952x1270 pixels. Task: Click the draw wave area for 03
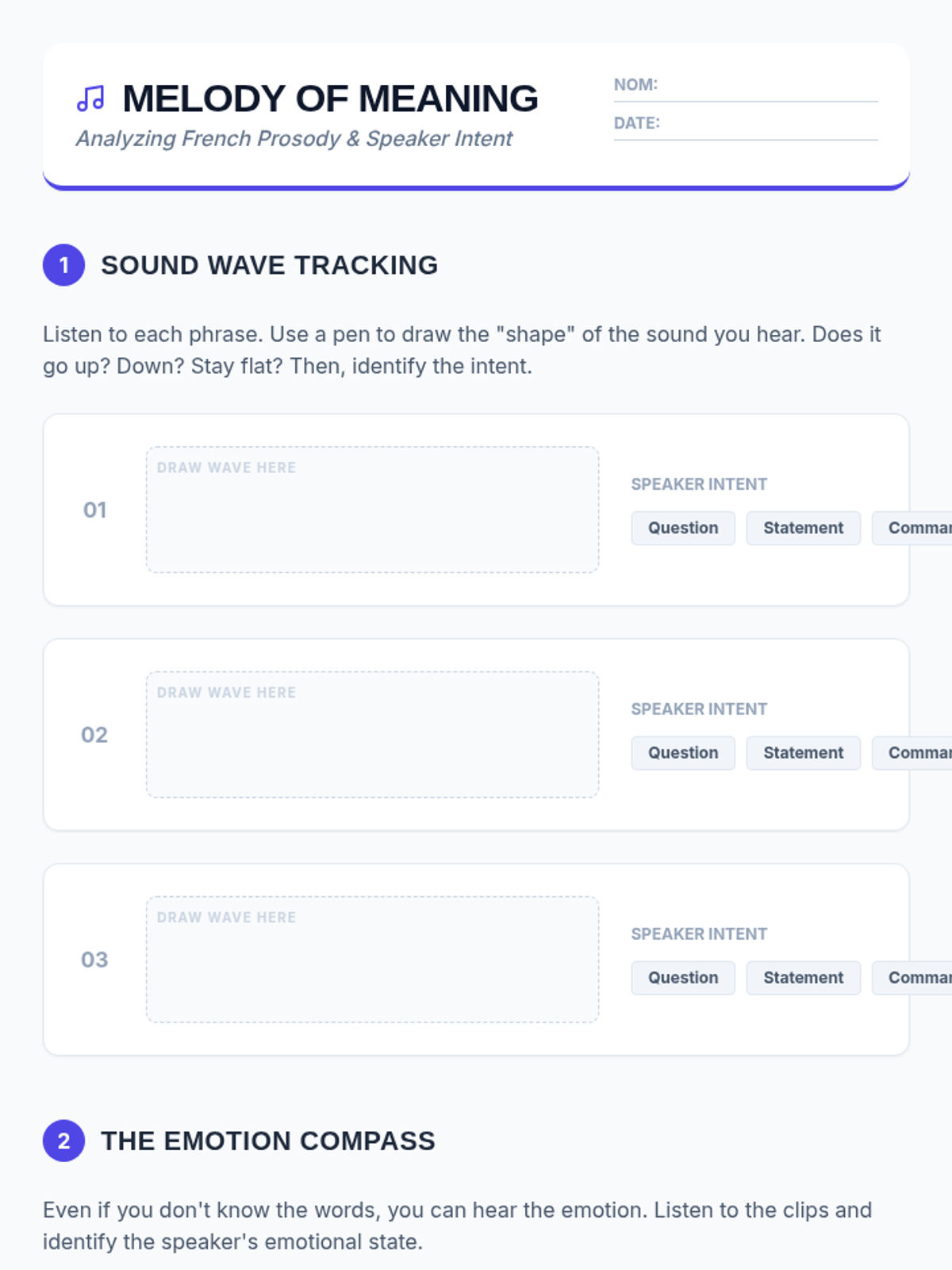[x=372, y=960]
